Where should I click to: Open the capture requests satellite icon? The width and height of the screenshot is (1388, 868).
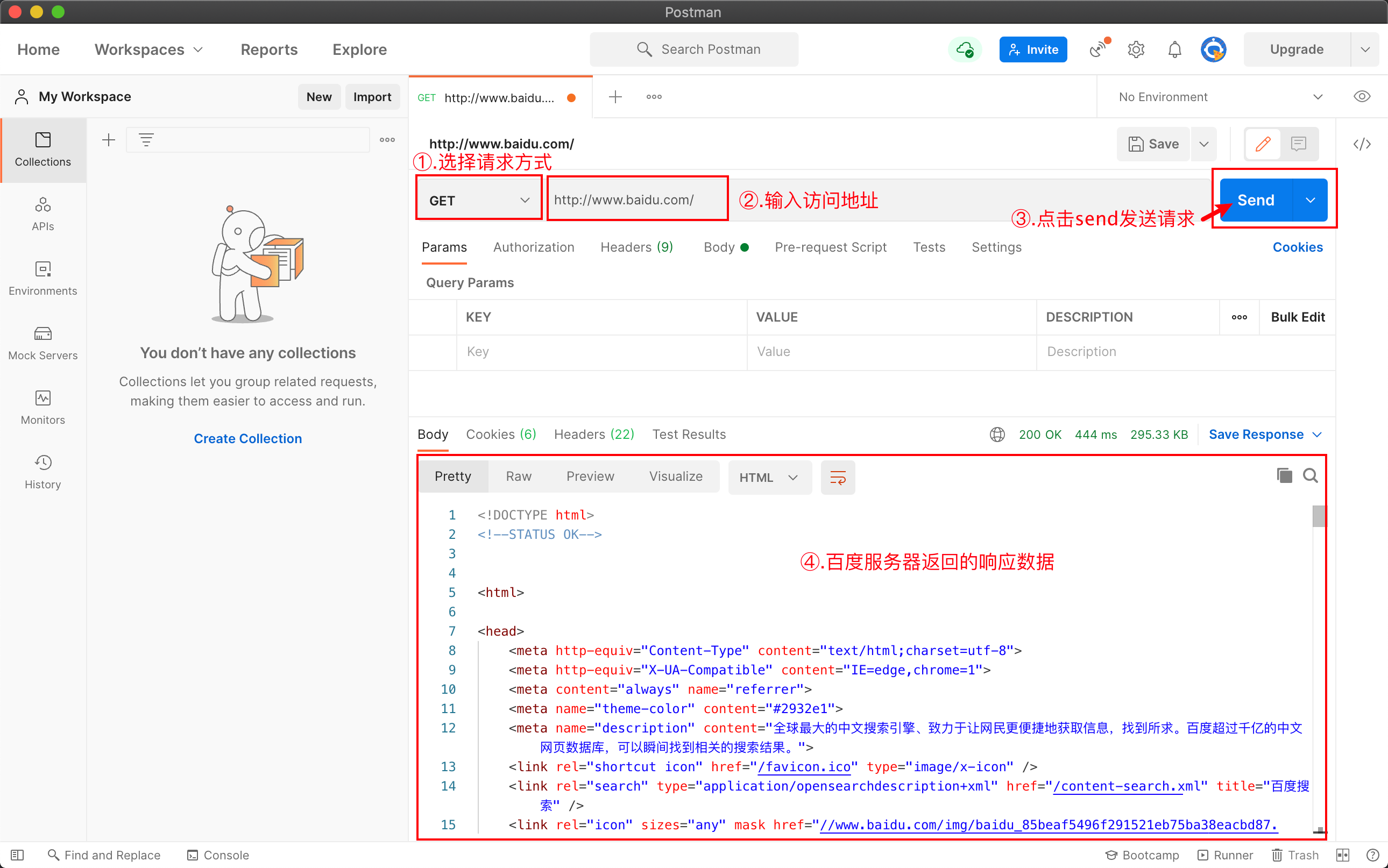[1099, 49]
